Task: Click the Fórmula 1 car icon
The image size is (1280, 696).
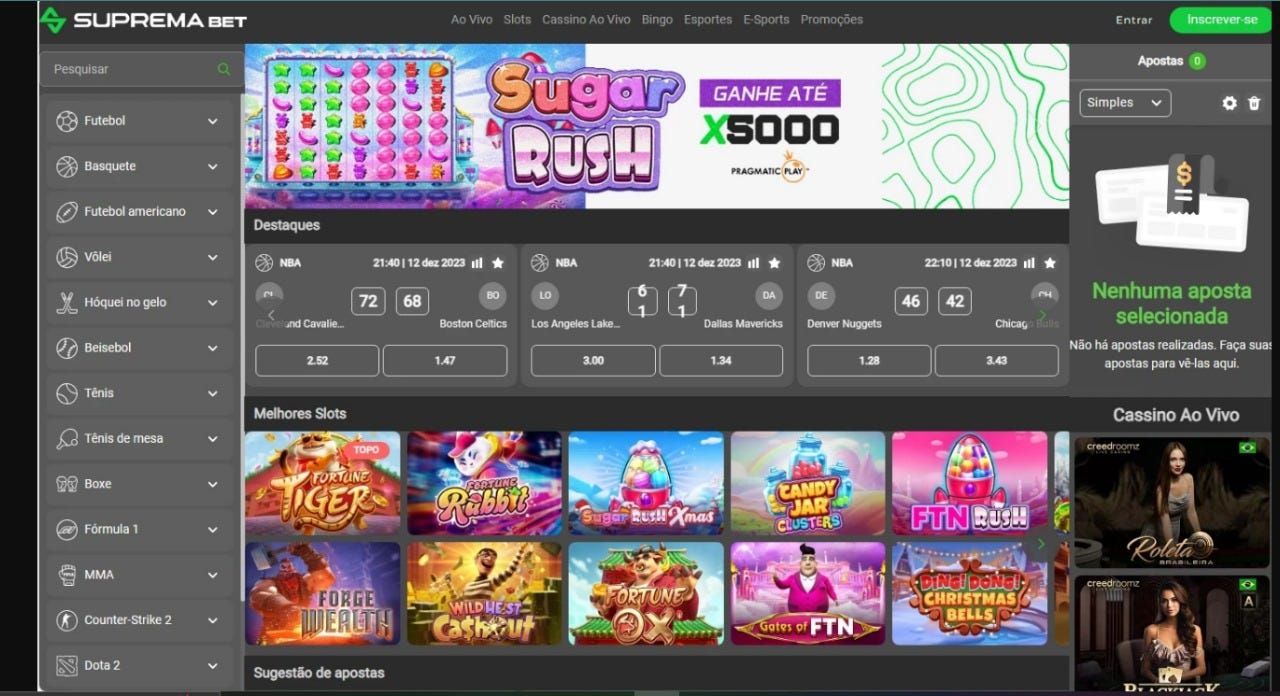Action: click(67, 529)
